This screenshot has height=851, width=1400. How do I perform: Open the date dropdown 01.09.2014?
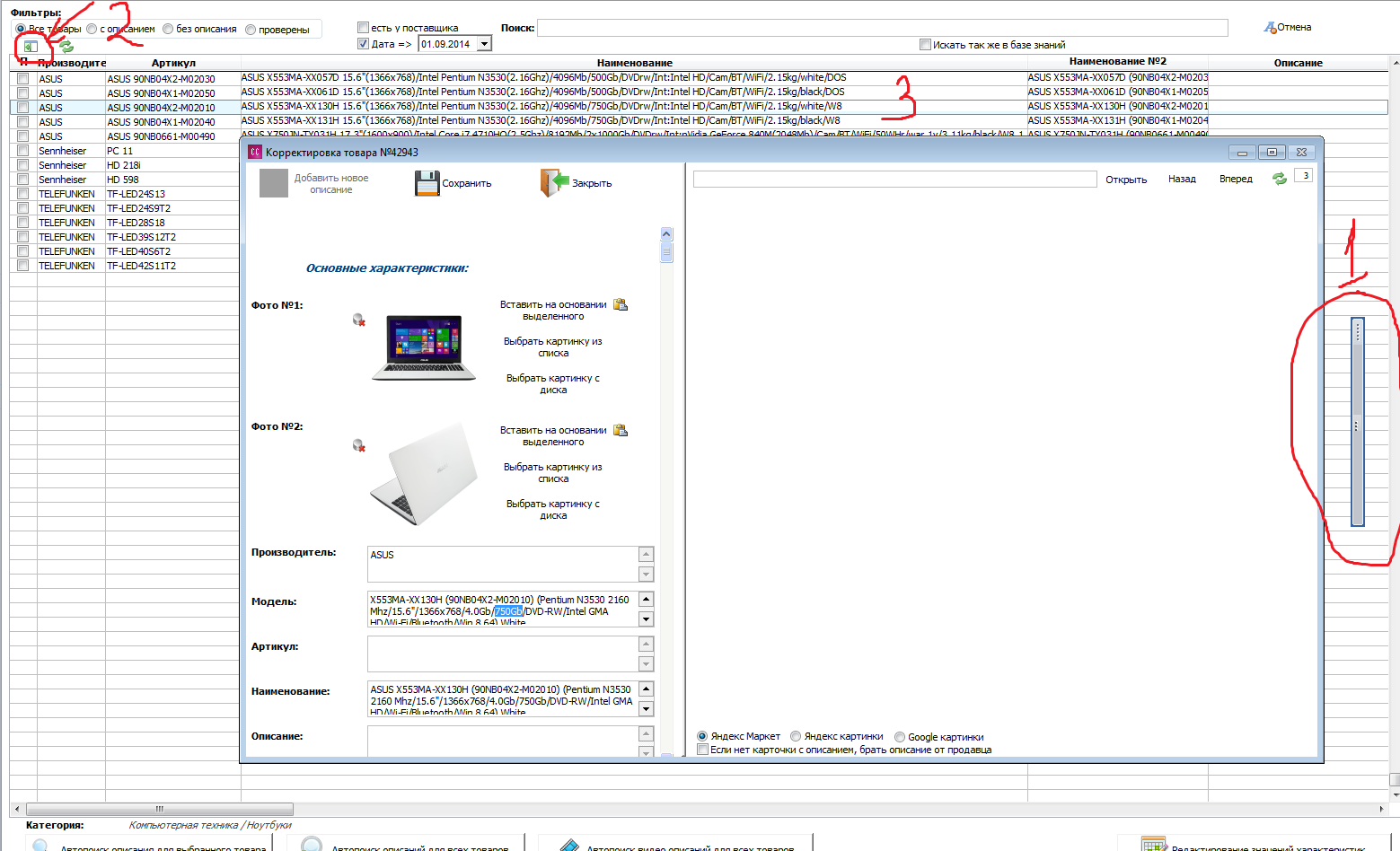click(x=484, y=44)
